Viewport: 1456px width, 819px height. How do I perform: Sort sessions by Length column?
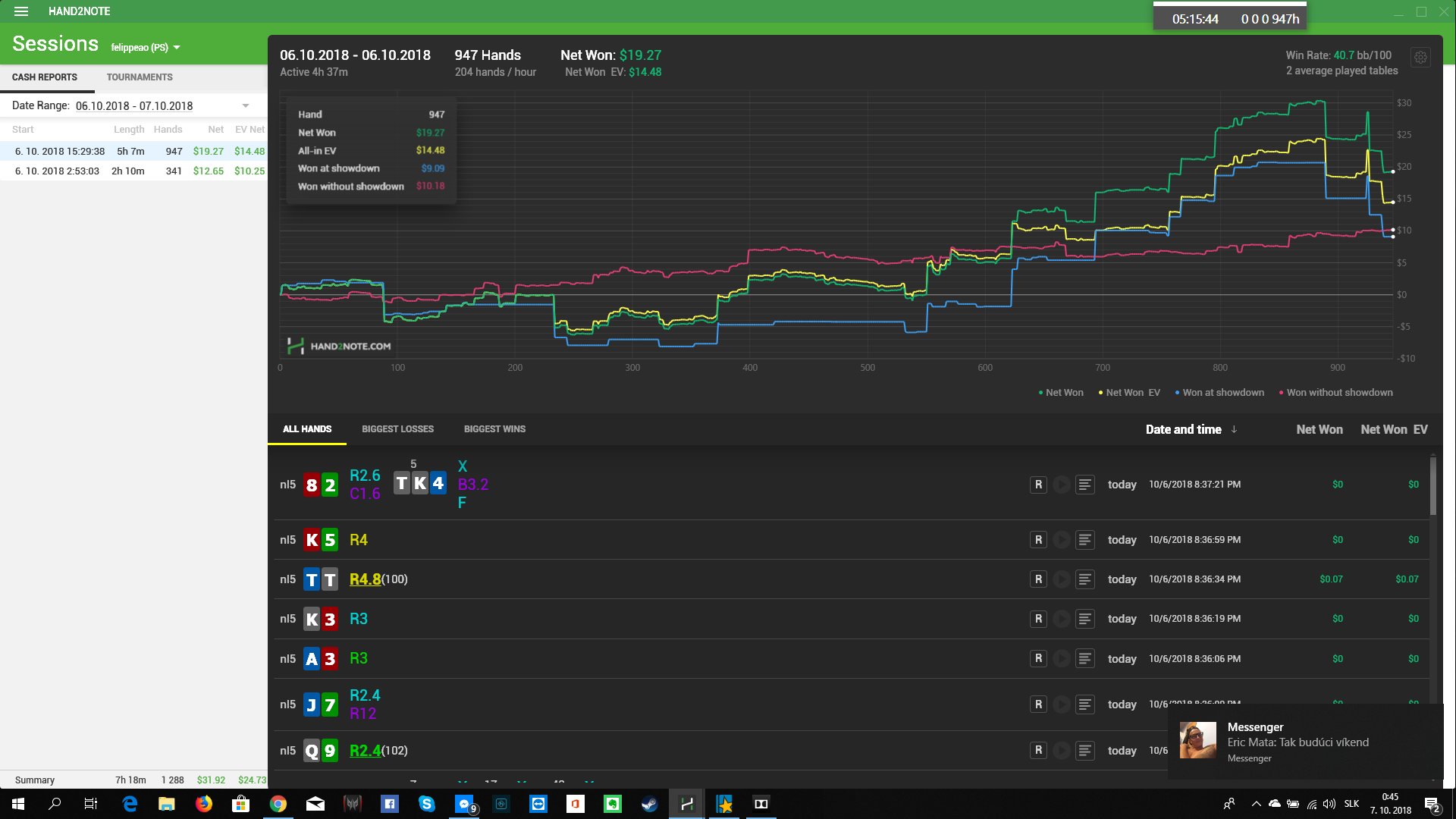point(129,130)
